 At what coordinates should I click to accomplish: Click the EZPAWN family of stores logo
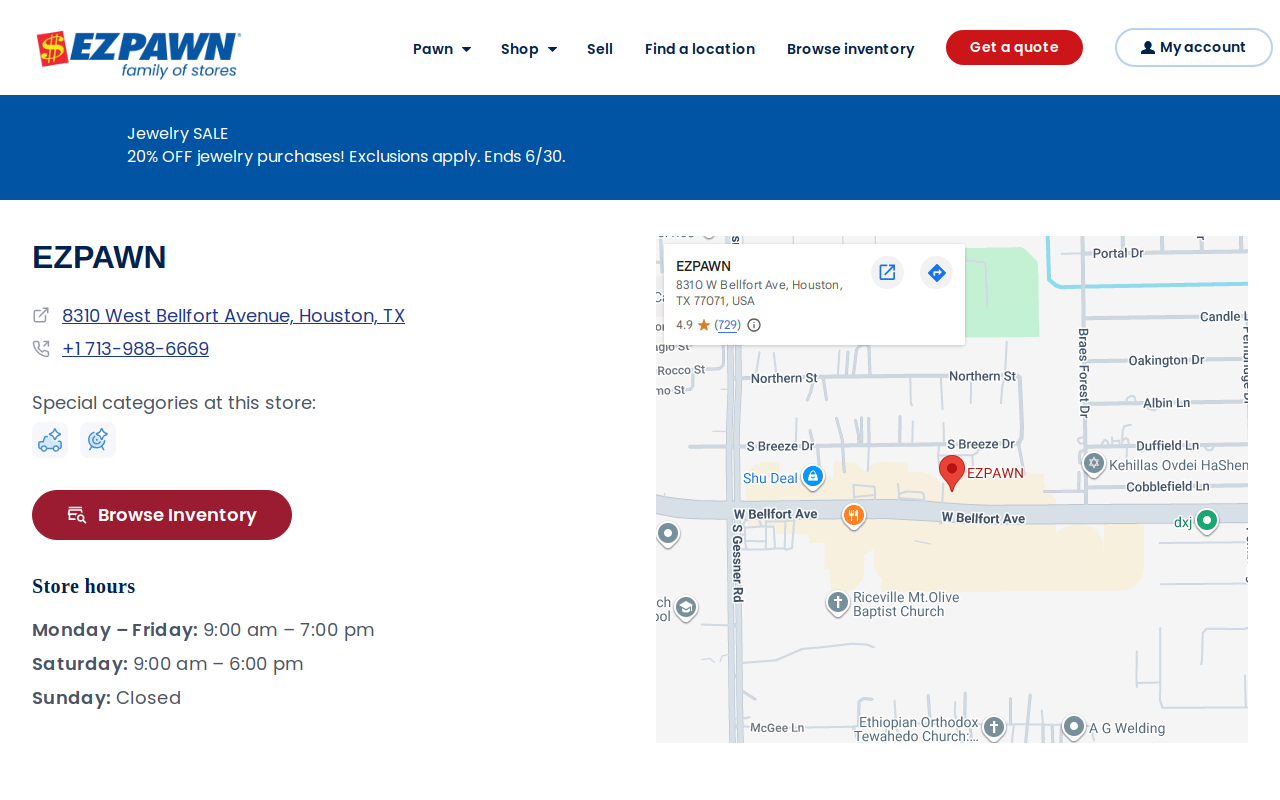click(139, 54)
